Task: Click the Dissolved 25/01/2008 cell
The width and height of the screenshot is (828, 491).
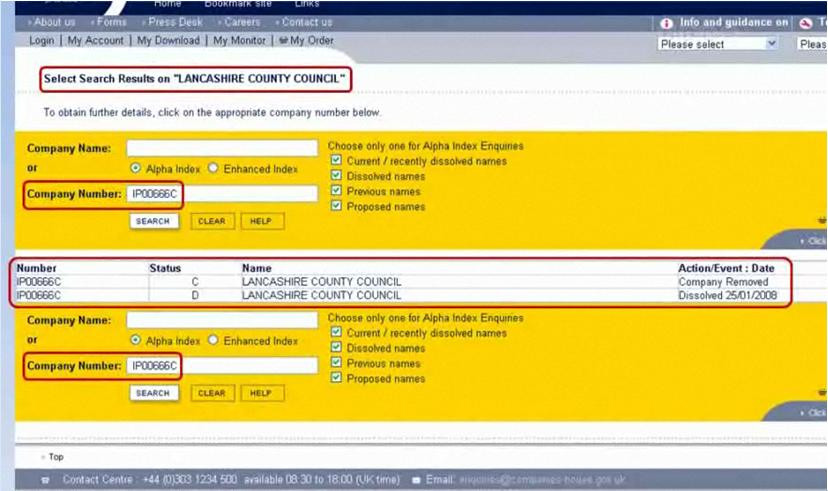Action: point(727,296)
